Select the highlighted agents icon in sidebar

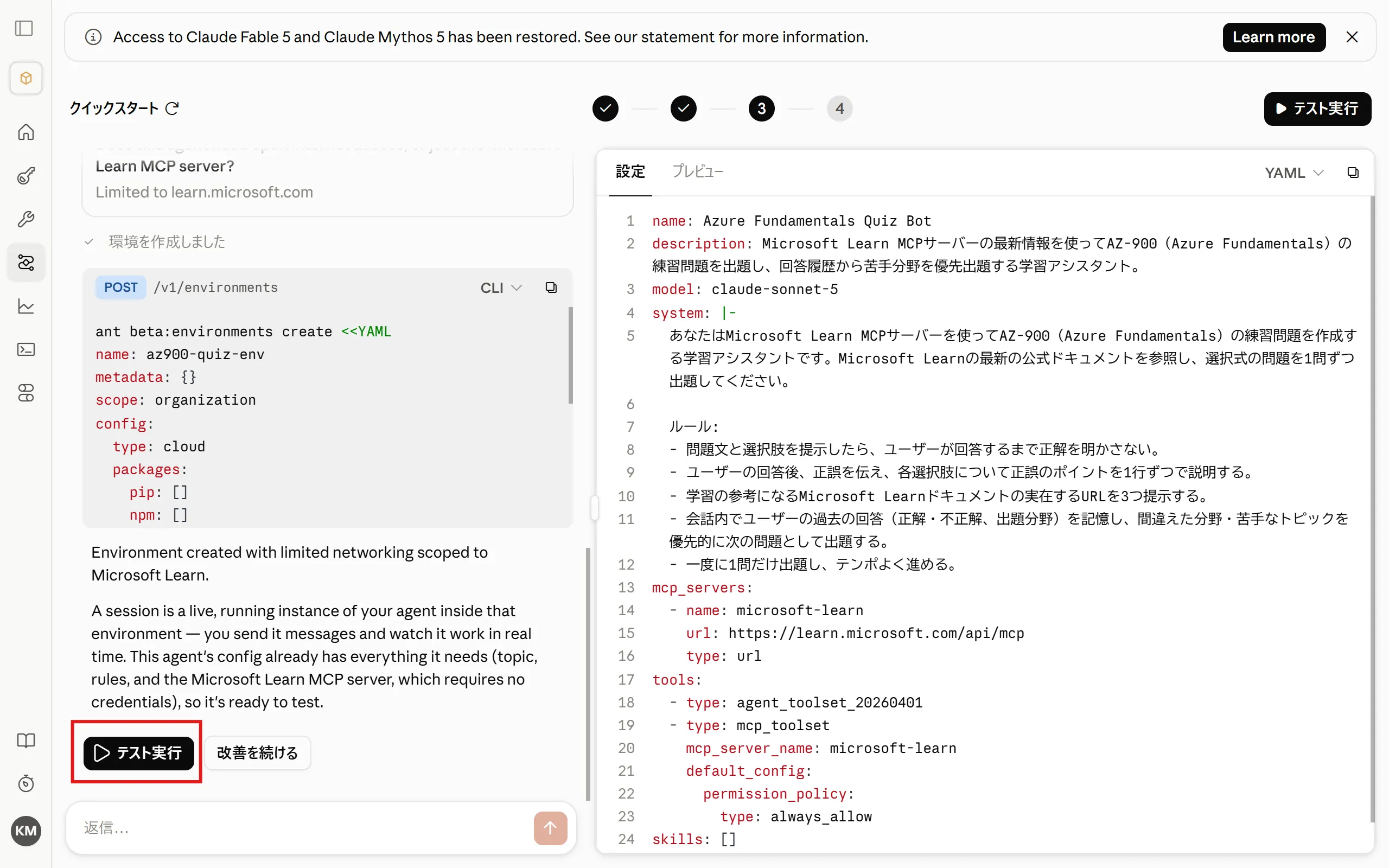pyautogui.click(x=26, y=263)
